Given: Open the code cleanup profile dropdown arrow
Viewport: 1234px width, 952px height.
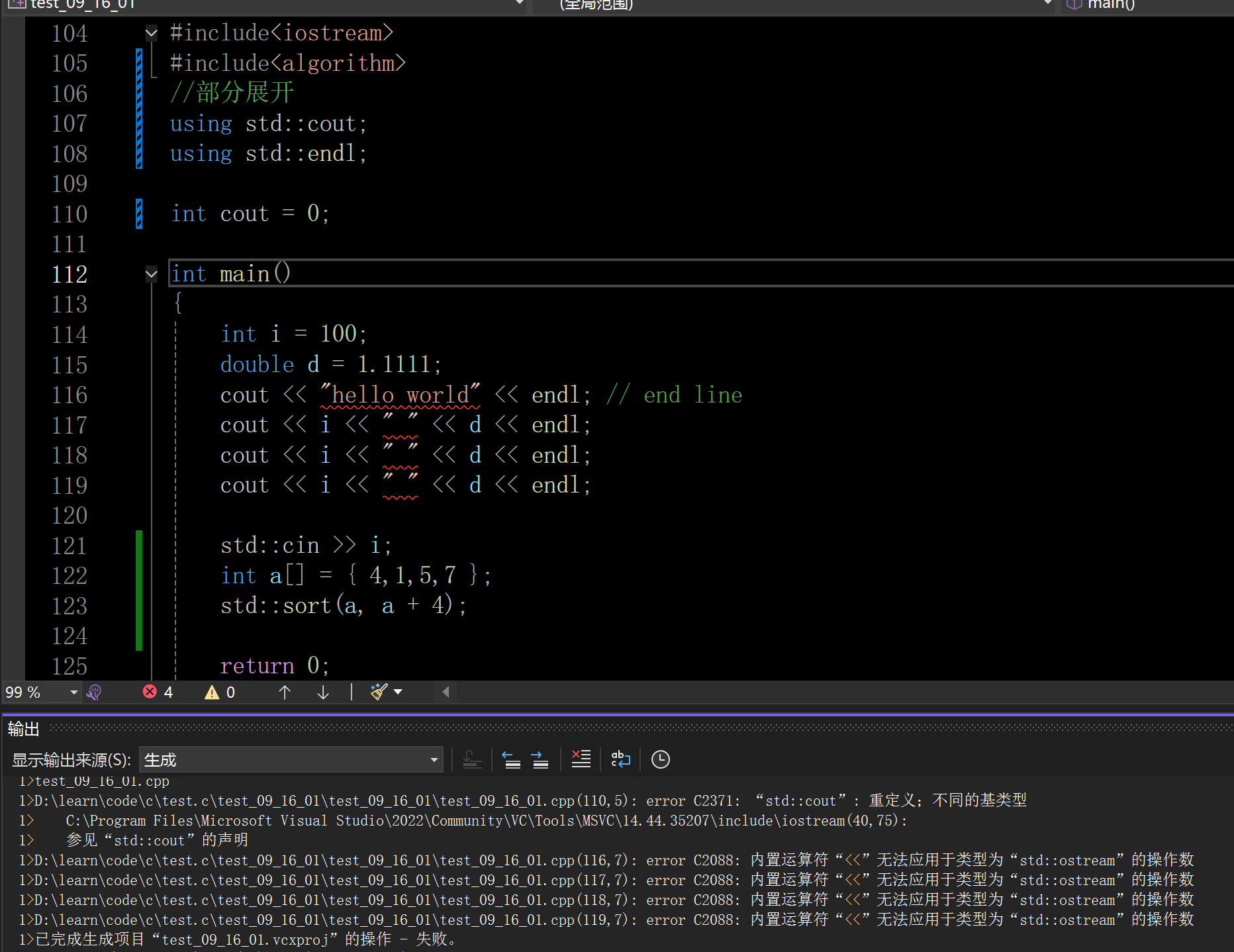Looking at the screenshot, I should pyautogui.click(x=398, y=692).
